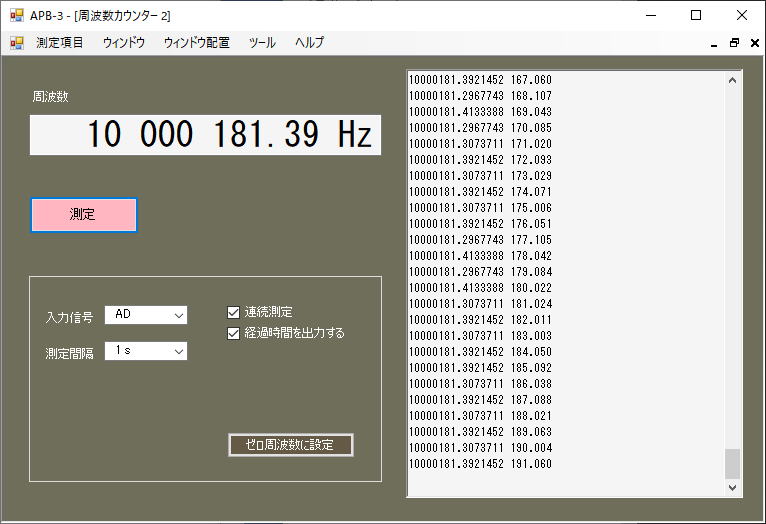Click the pink 測定 button
766x524 pixels.
pos(84,215)
